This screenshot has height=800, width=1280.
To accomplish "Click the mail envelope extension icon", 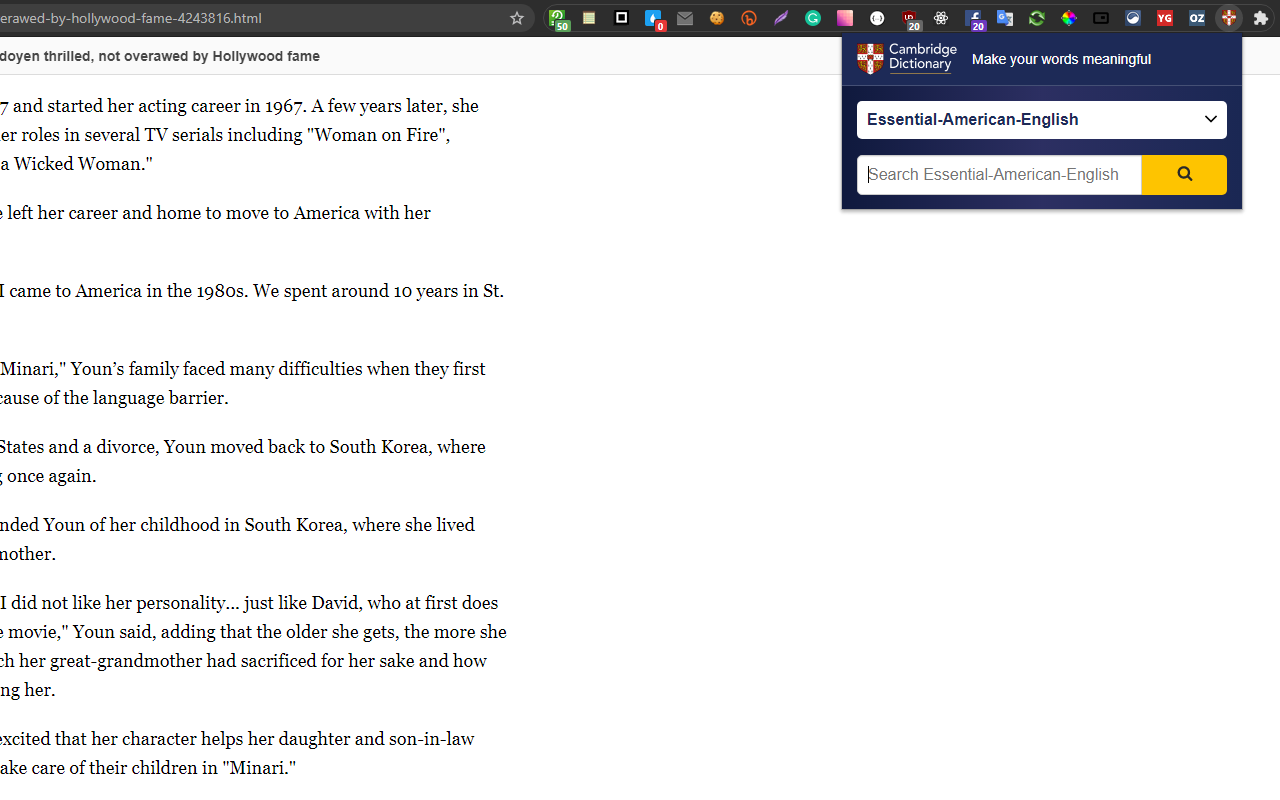I will tap(685, 18).
